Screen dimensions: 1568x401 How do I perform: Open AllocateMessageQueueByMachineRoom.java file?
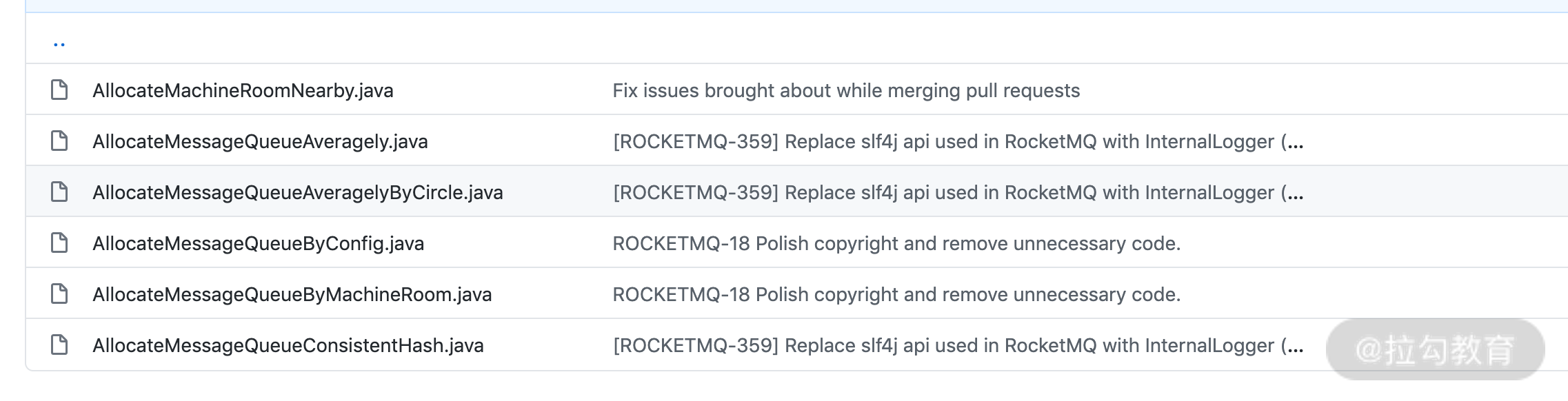(292, 295)
